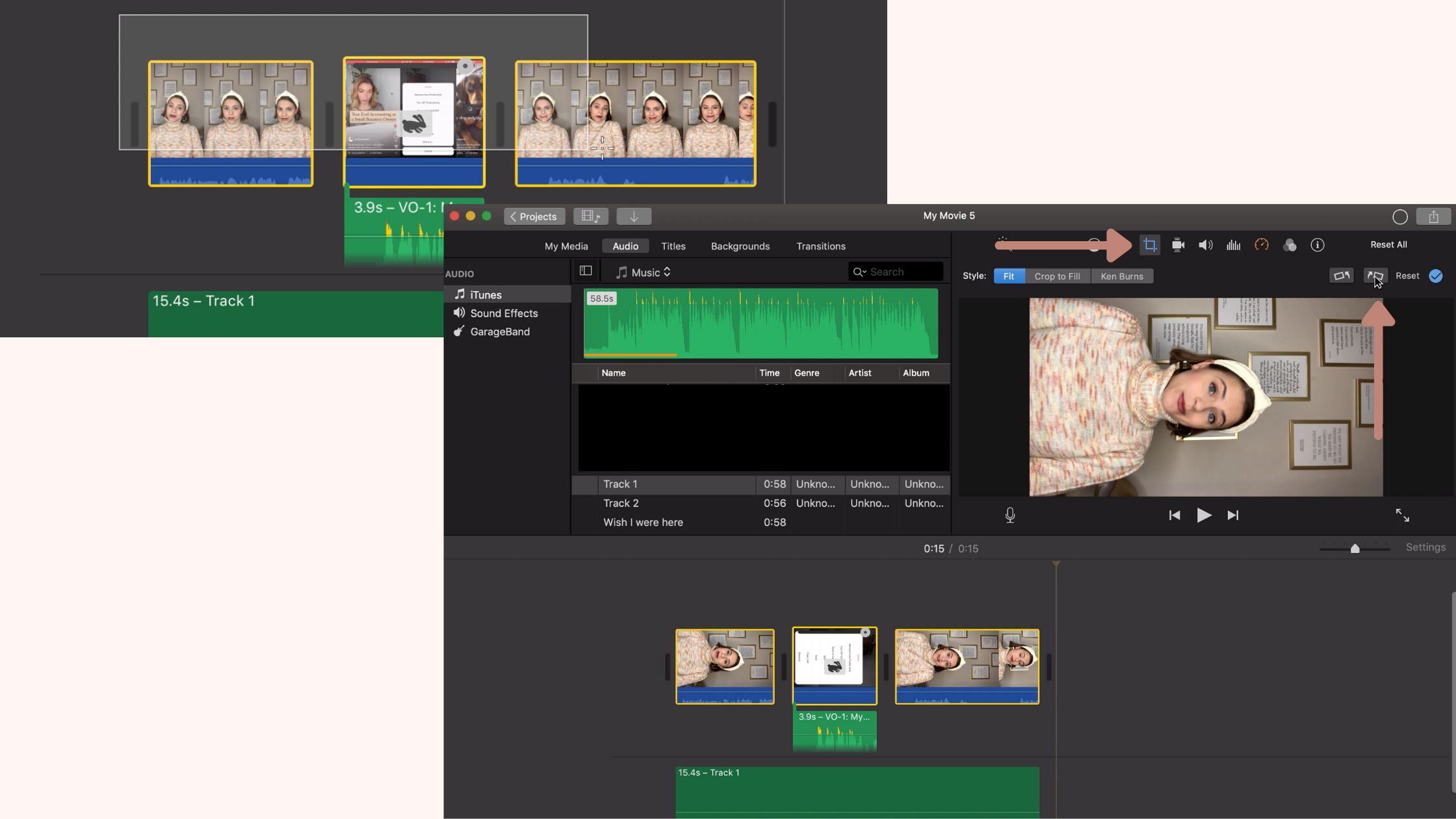The image size is (1456, 819).
Task: Click the timeline playhead marker
Action: point(1056,564)
